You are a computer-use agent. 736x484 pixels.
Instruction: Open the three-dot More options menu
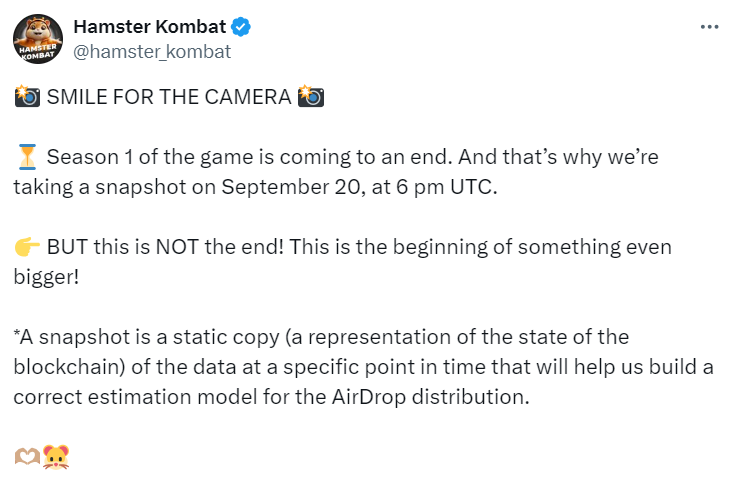tap(709, 27)
